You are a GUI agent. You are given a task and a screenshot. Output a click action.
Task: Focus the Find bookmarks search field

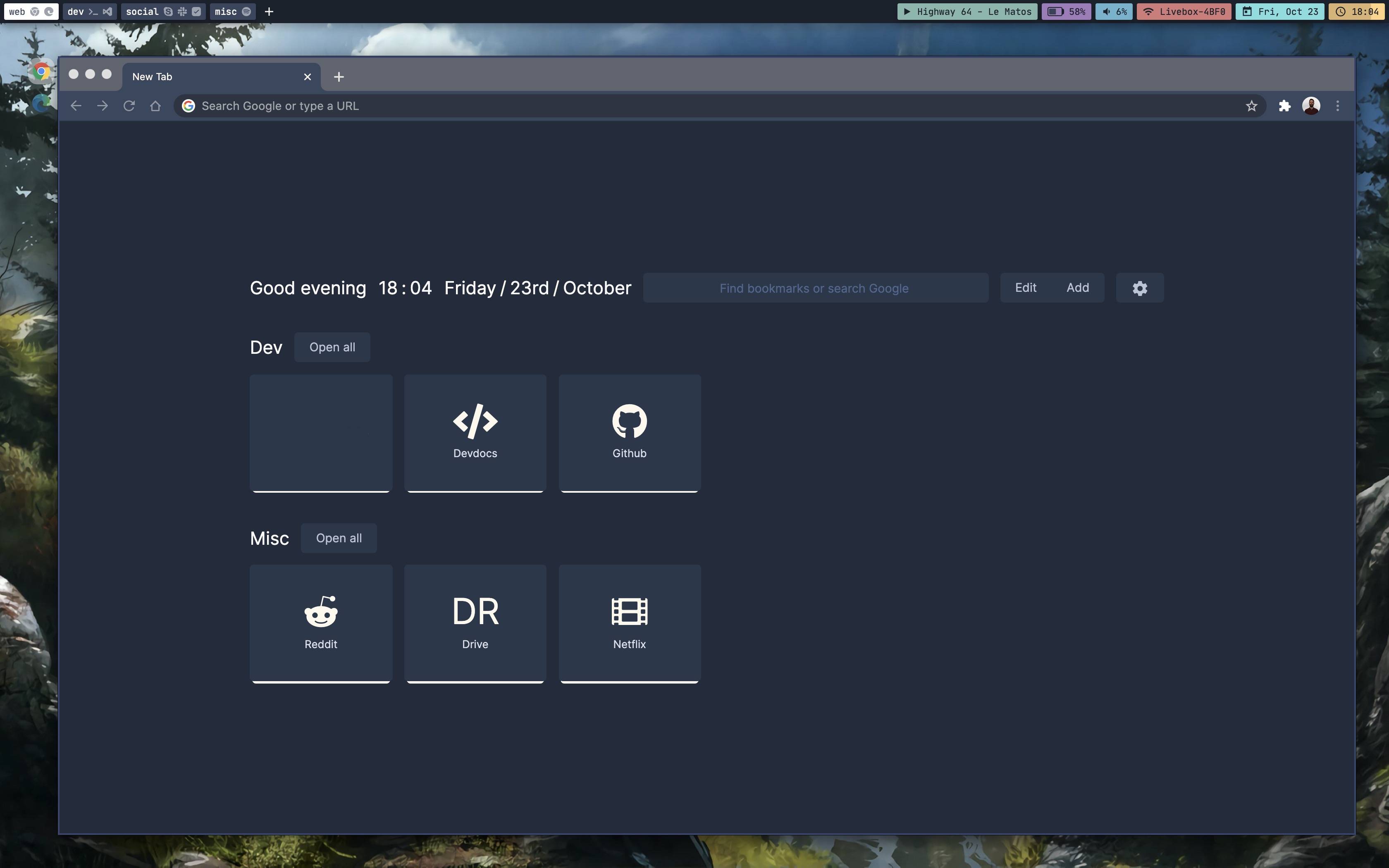pyautogui.click(x=815, y=288)
